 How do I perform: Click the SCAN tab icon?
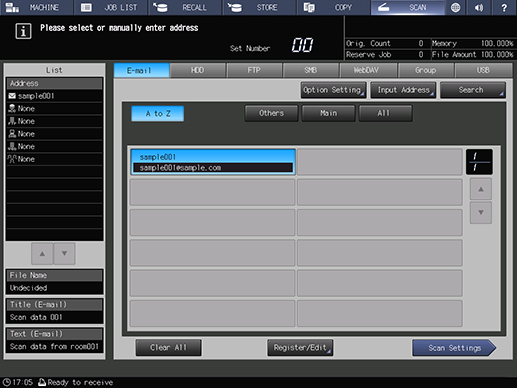point(383,7)
